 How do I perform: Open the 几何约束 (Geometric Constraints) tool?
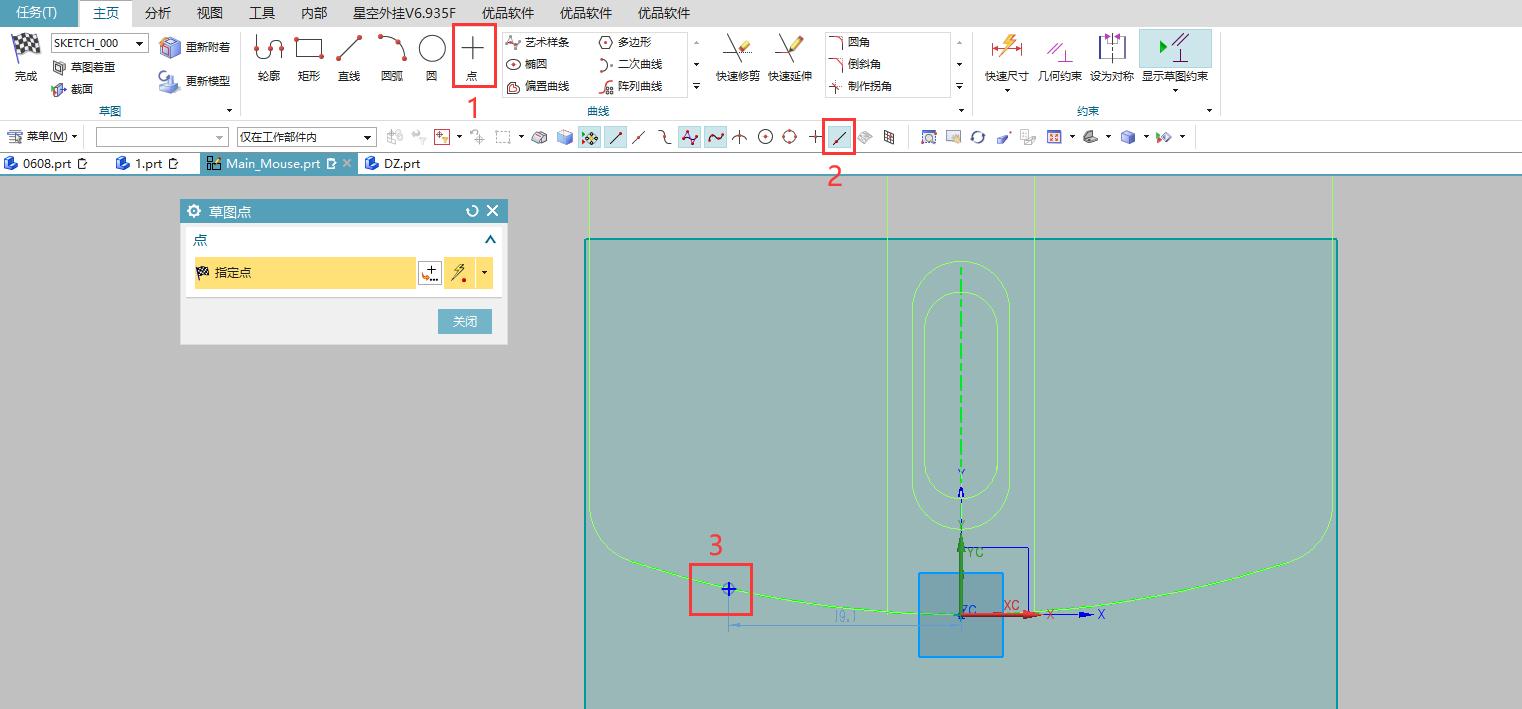pos(1059,57)
